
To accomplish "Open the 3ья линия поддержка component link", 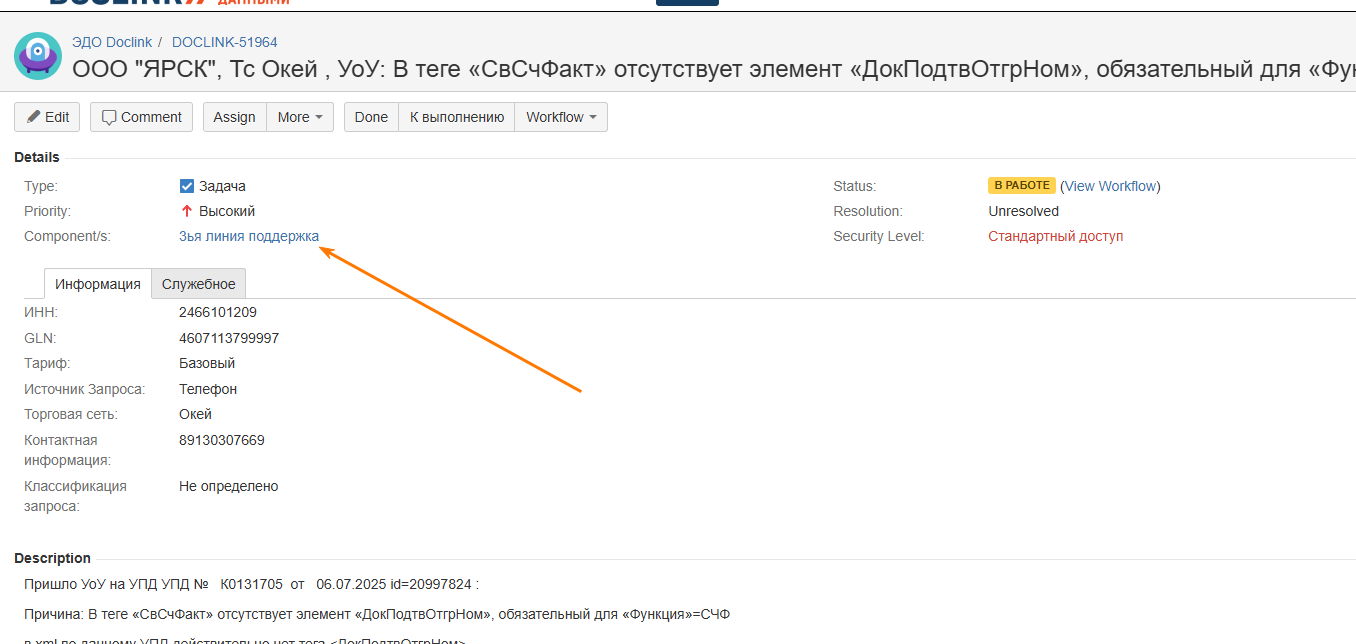I will 249,236.
